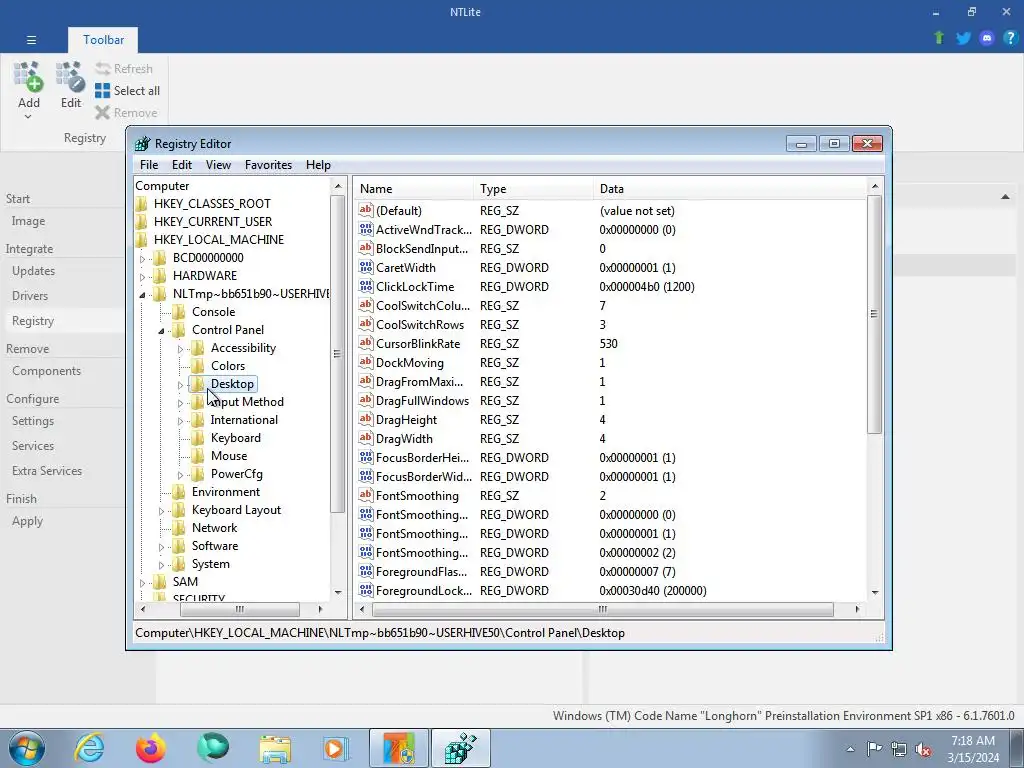1024x768 pixels.
Task: Open the Discord icon link
Action: [x=987, y=38]
